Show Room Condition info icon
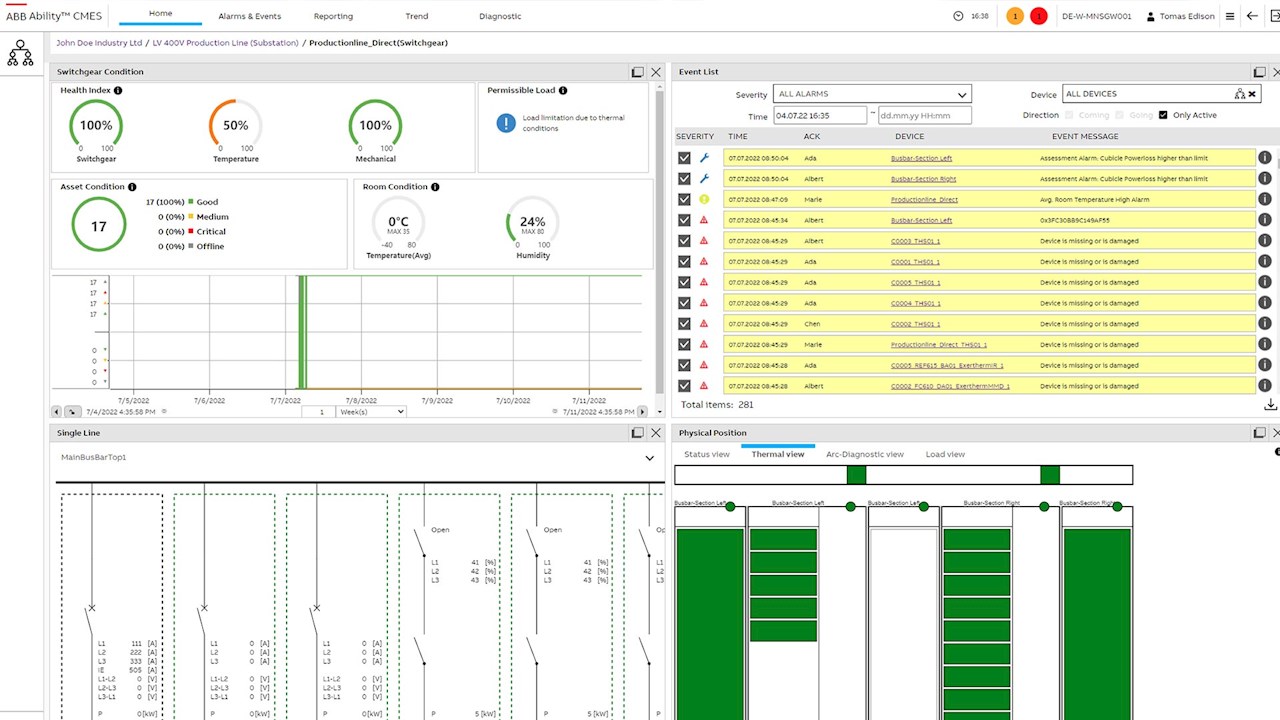This screenshot has height=720, width=1280. click(x=435, y=187)
